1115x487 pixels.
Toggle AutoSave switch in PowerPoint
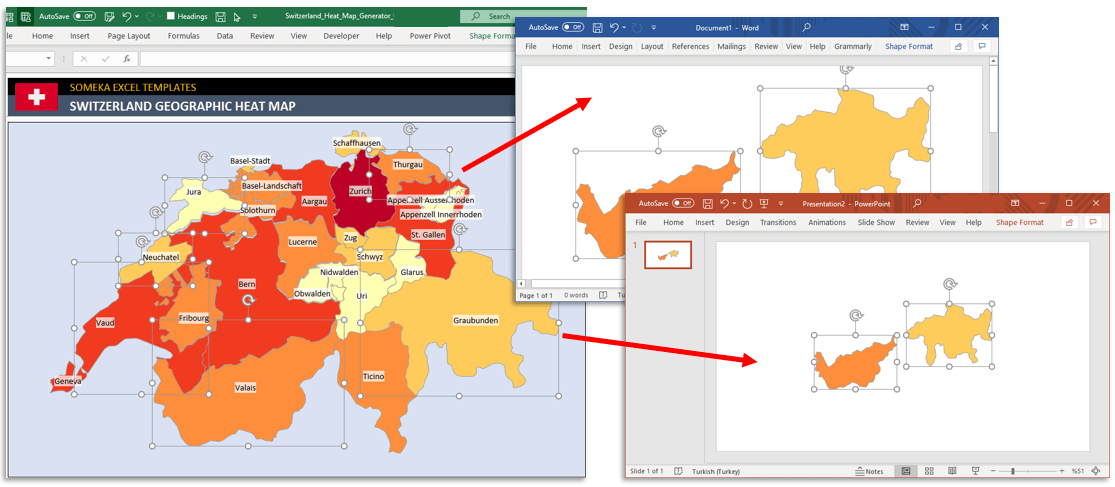[683, 203]
